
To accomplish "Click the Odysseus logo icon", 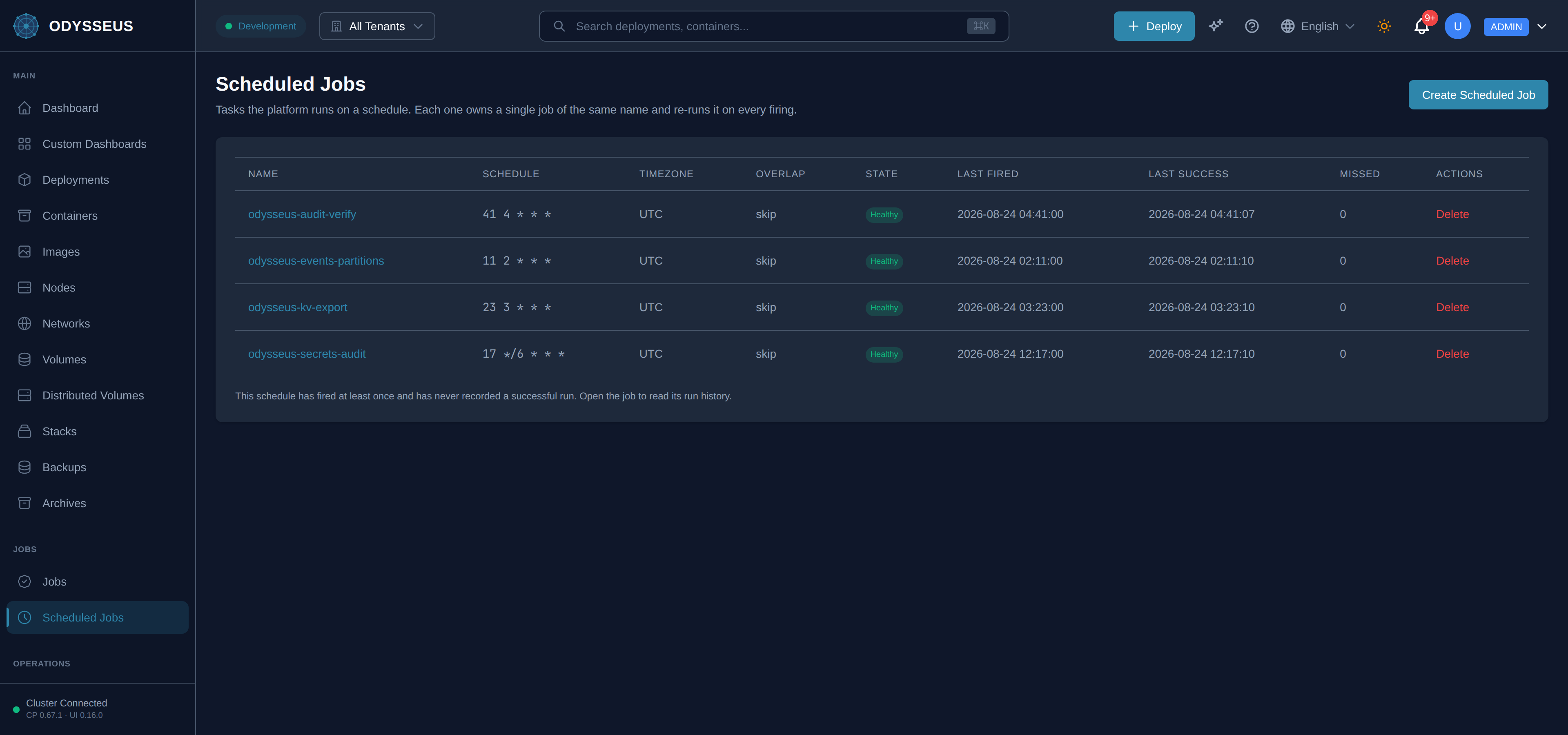I will pyautogui.click(x=26, y=26).
